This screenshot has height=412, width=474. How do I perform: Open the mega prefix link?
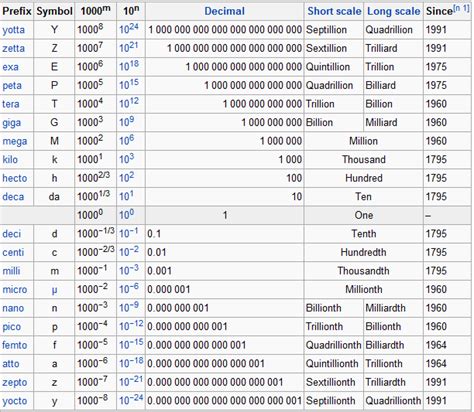15,141
